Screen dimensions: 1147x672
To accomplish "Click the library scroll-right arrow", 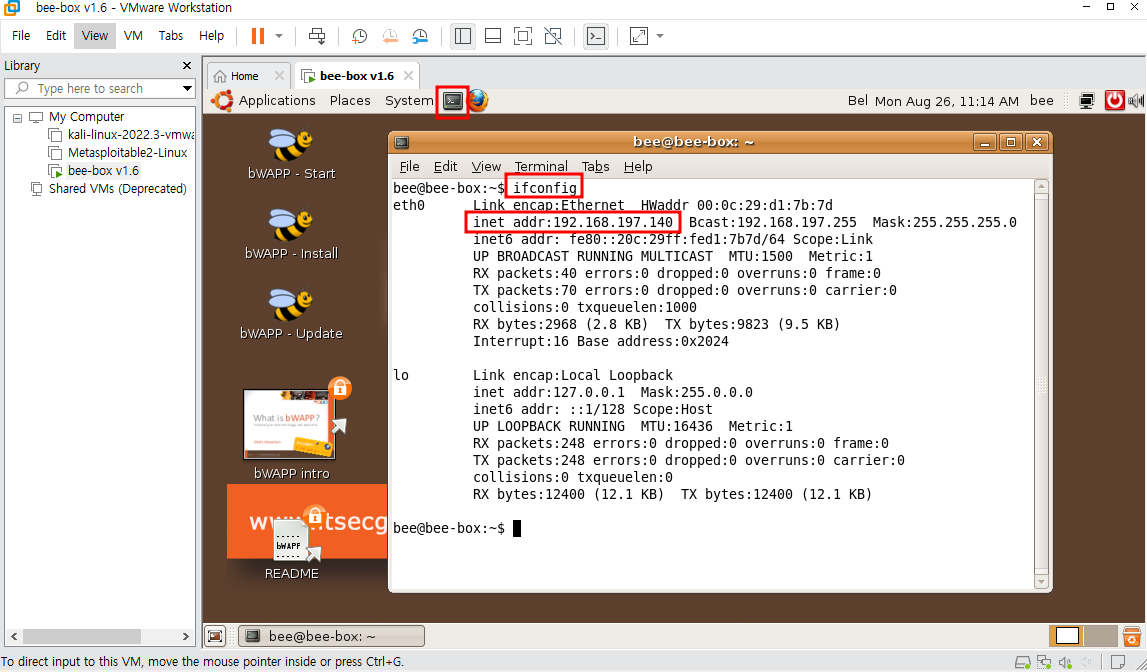I will 185,637.
